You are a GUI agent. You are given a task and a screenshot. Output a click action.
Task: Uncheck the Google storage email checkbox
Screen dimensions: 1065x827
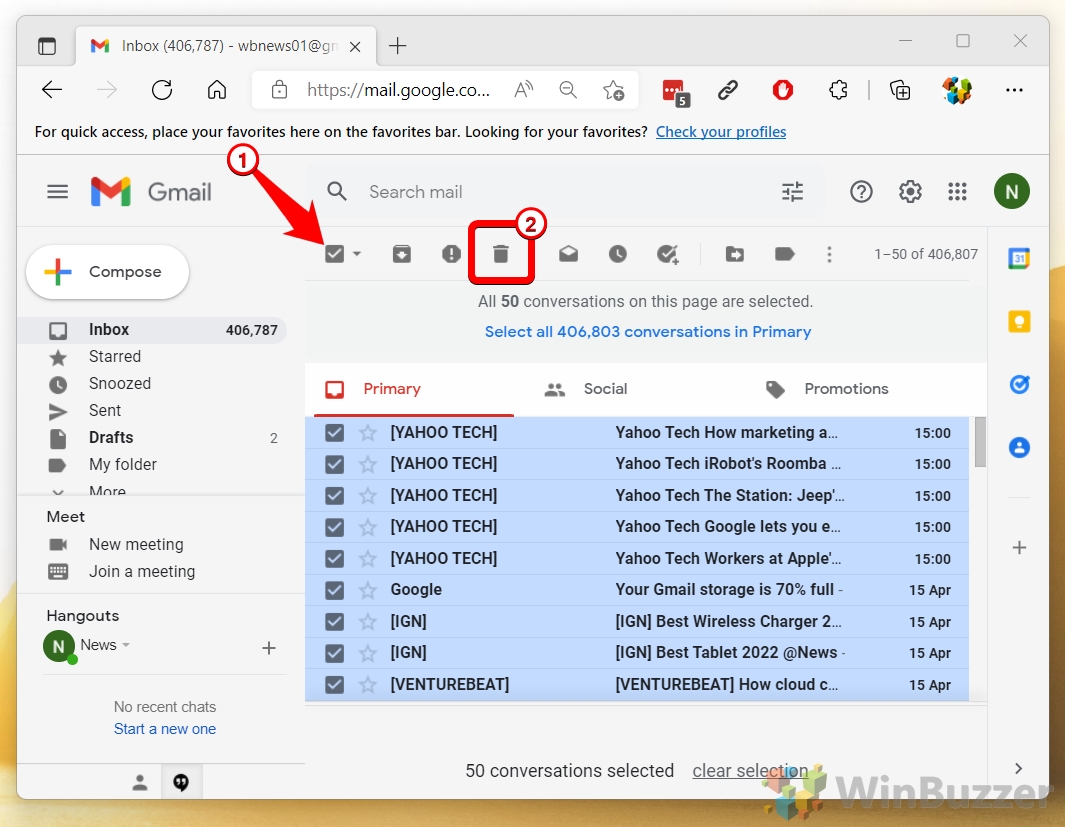(x=333, y=590)
